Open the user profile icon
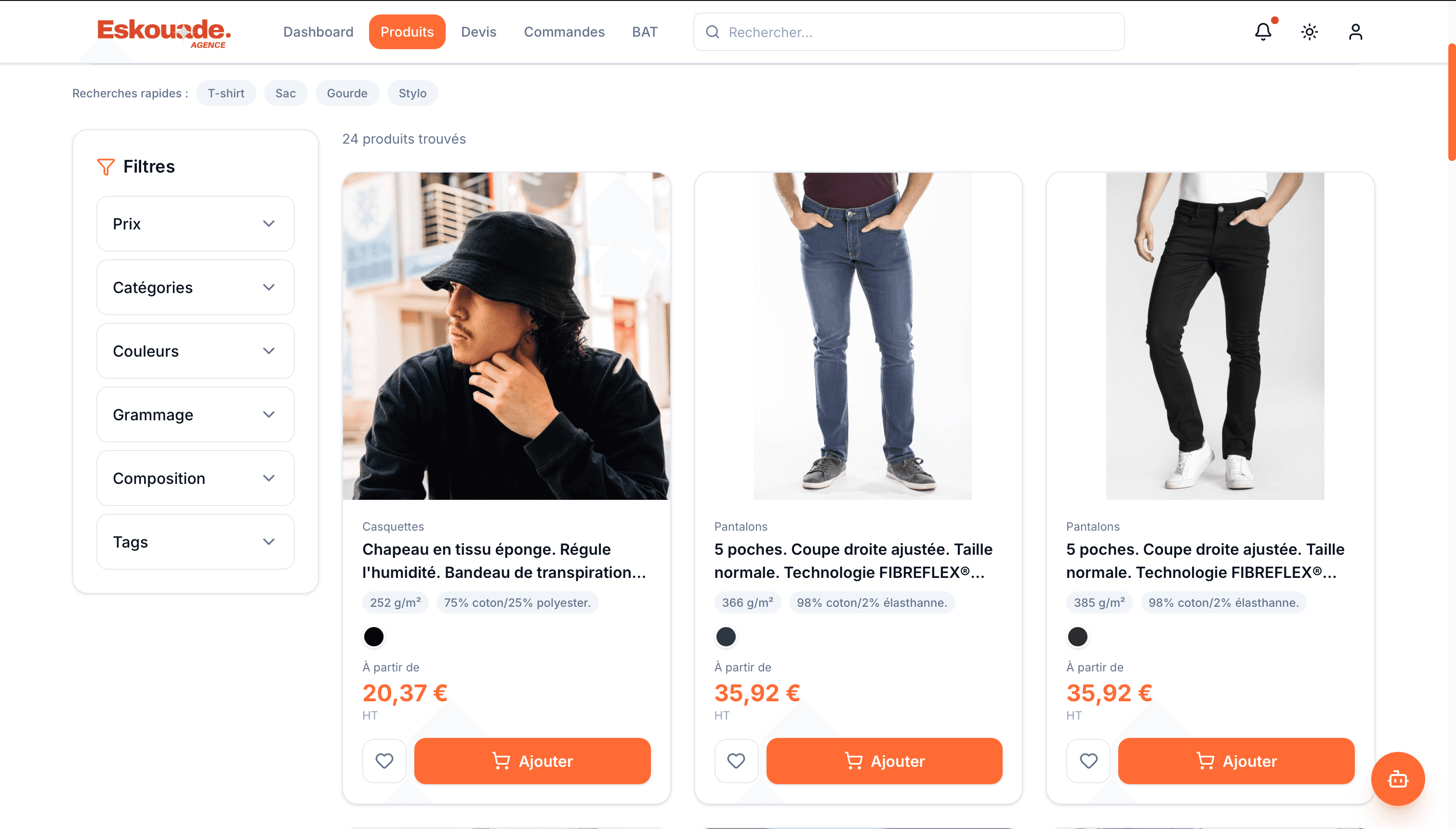 pyautogui.click(x=1355, y=32)
